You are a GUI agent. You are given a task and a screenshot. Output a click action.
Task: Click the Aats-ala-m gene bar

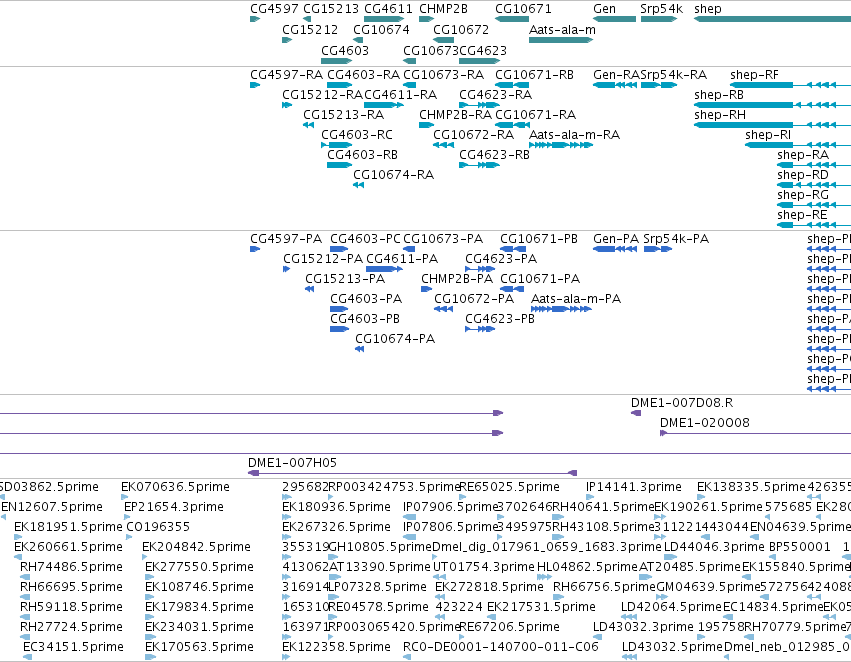(561, 40)
